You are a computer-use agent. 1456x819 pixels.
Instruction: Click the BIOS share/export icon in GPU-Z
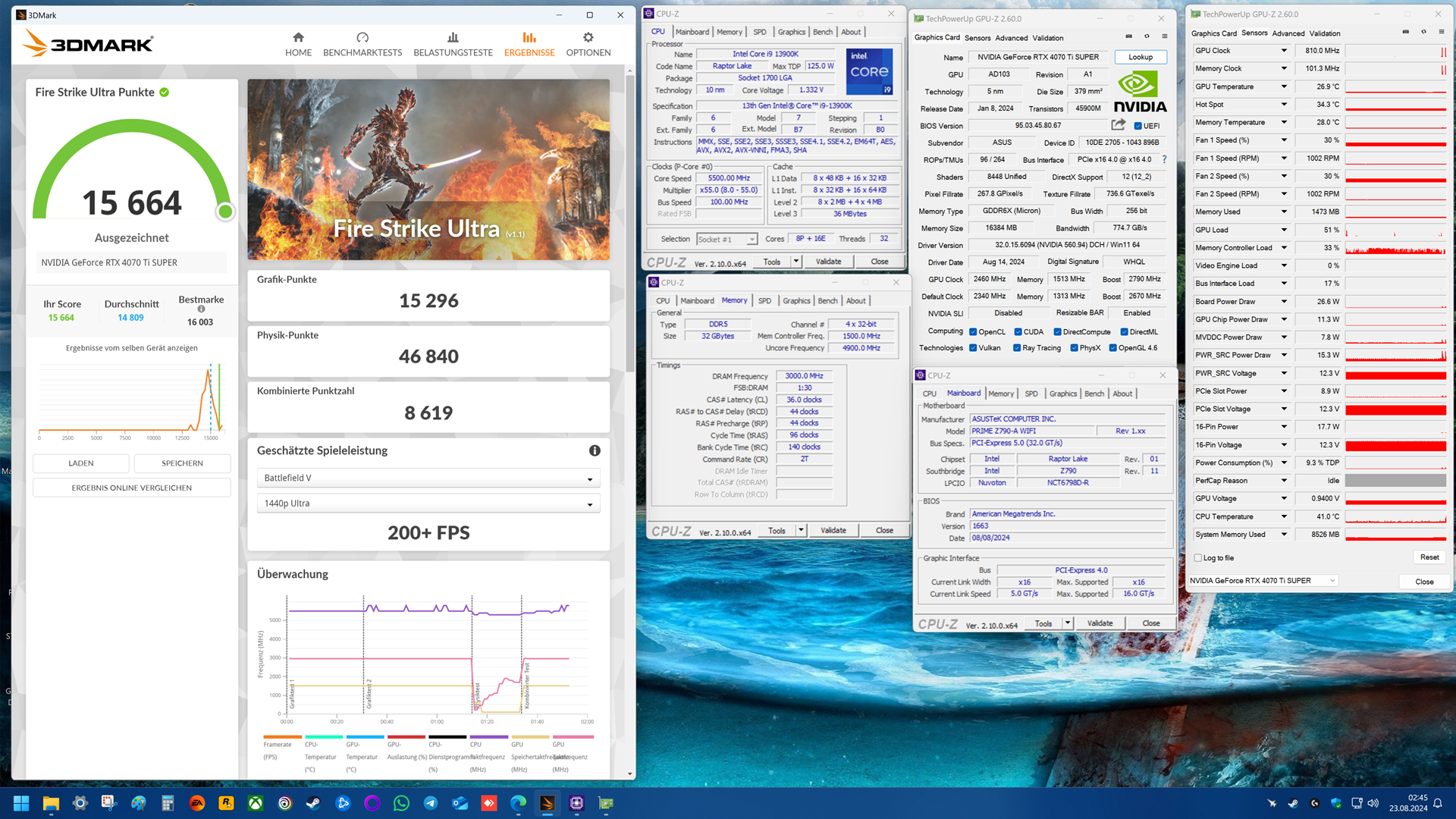(1119, 125)
